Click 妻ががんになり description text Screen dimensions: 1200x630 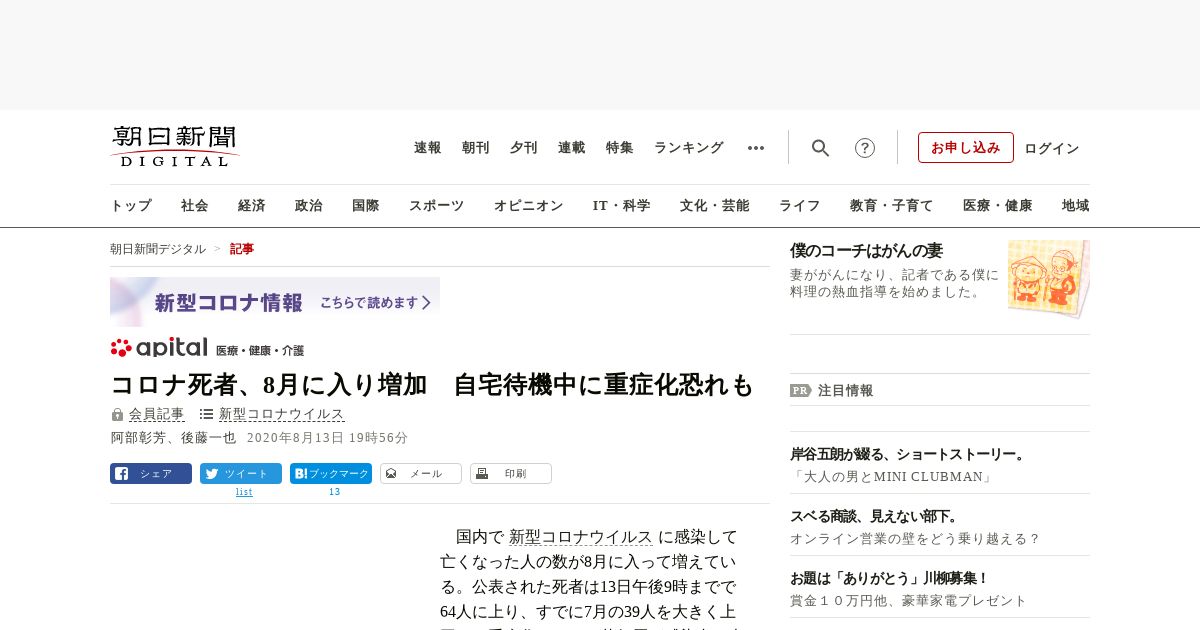point(894,283)
